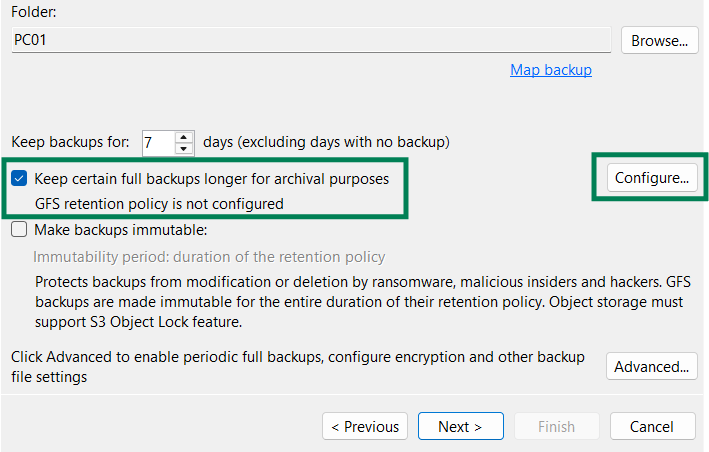Open GFS retention Configure dialog
The width and height of the screenshot is (709, 452).
(x=651, y=179)
